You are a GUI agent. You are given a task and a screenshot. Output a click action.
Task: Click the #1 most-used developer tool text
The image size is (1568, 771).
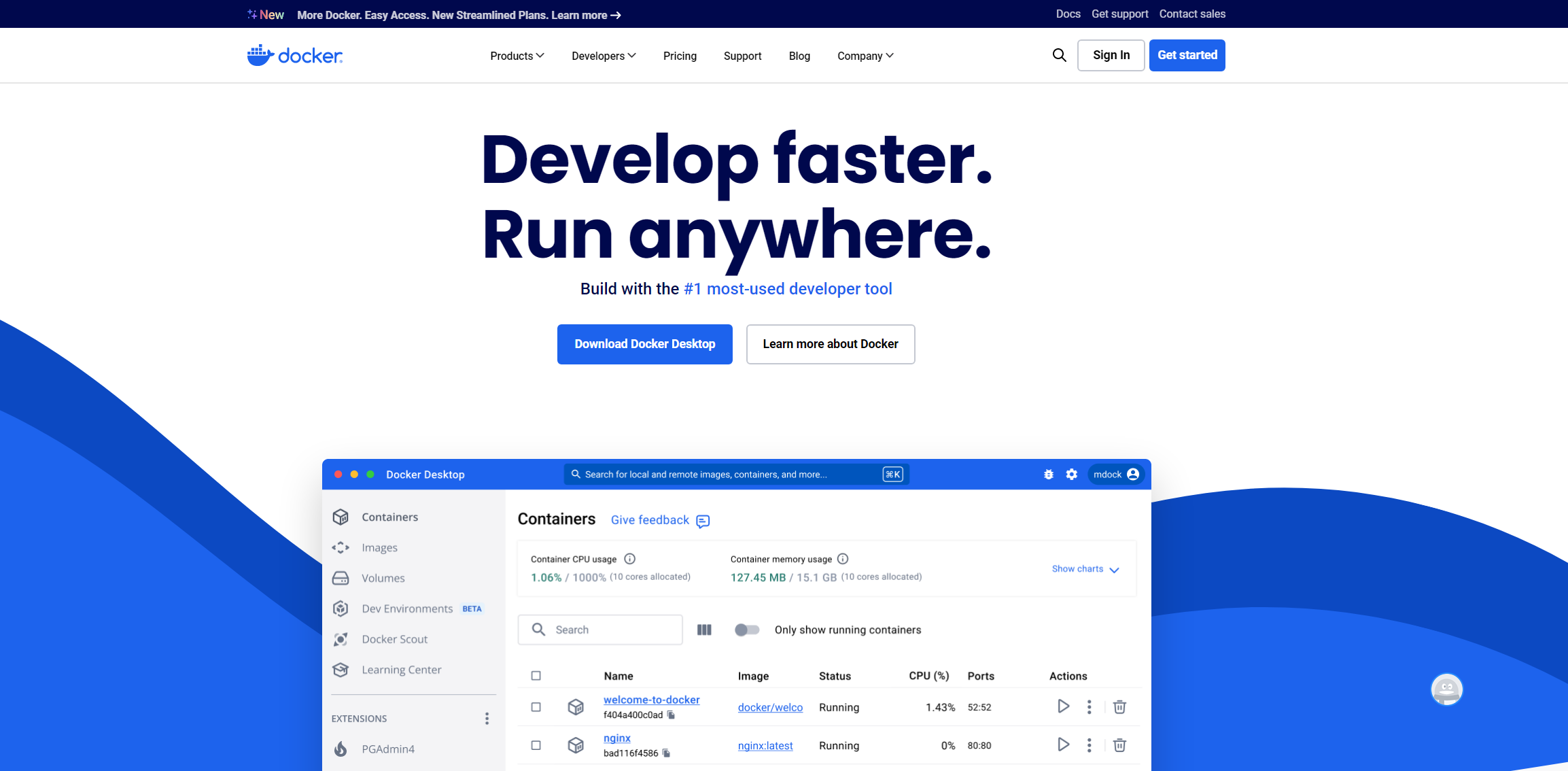click(x=788, y=289)
